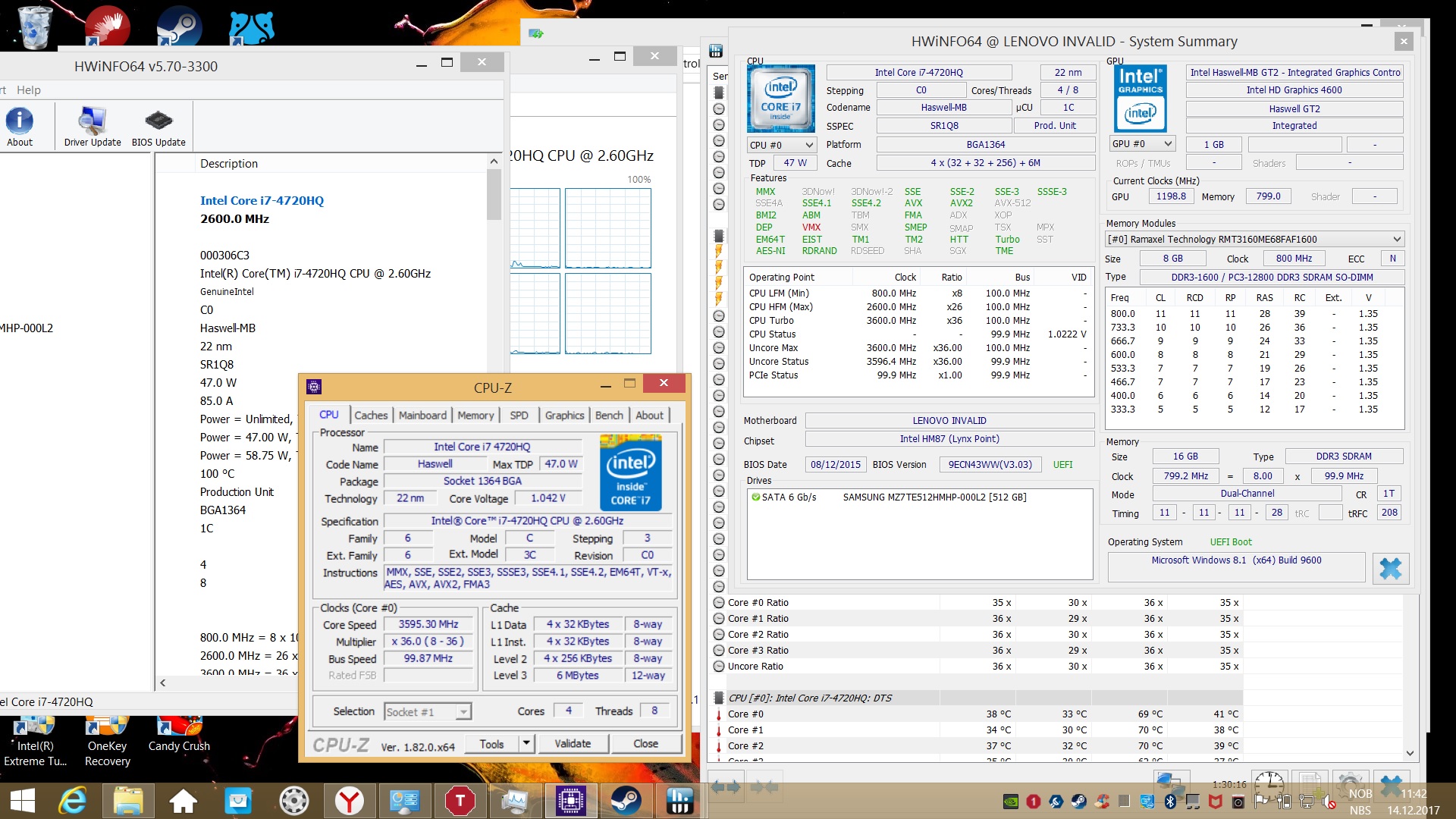Click the sensor icon beside Uncore Ratio
The width and height of the screenshot is (1456, 819).
pyautogui.click(x=719, y=667)
